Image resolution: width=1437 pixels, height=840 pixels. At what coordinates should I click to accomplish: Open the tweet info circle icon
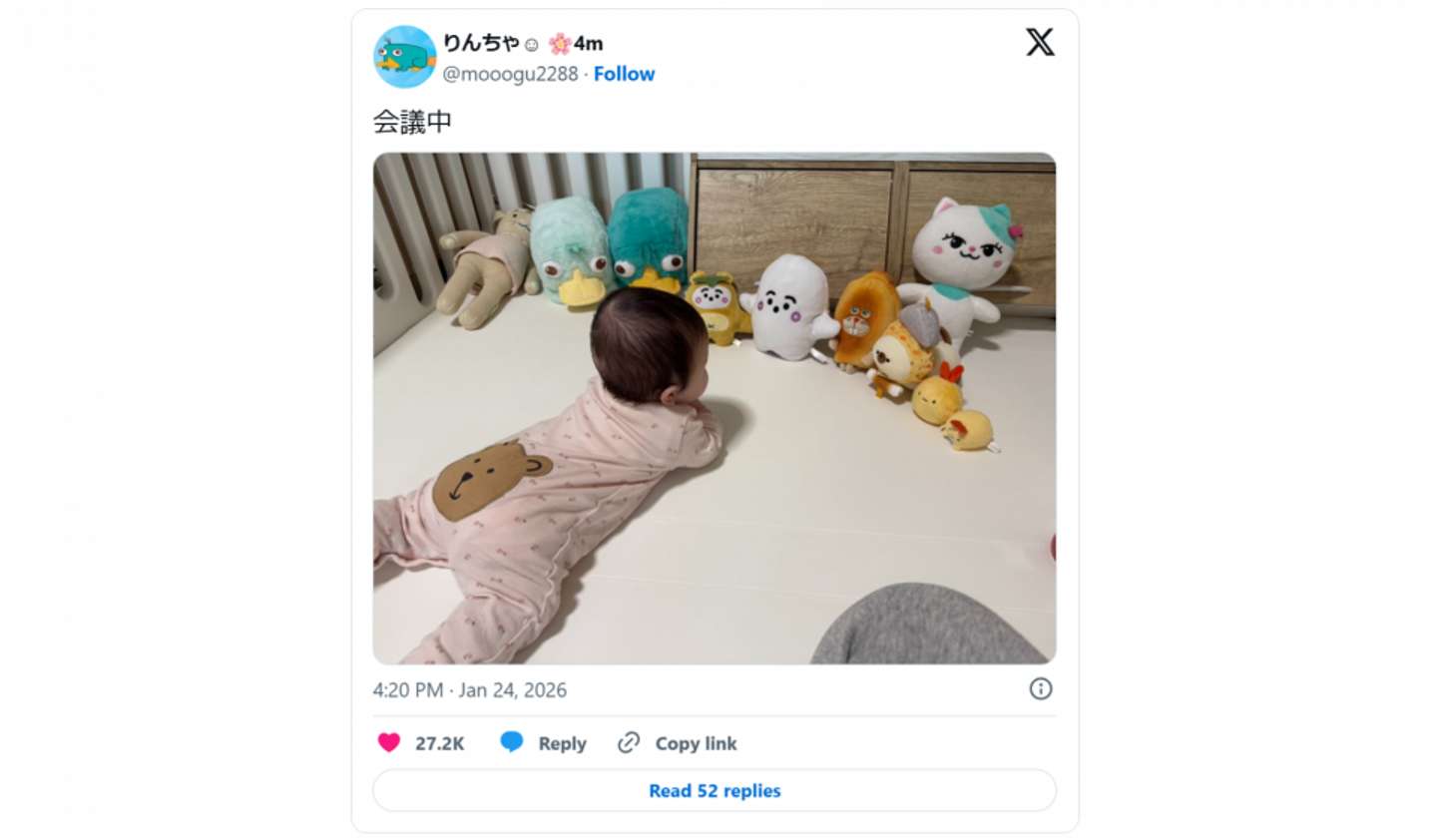coord(1040,688)
